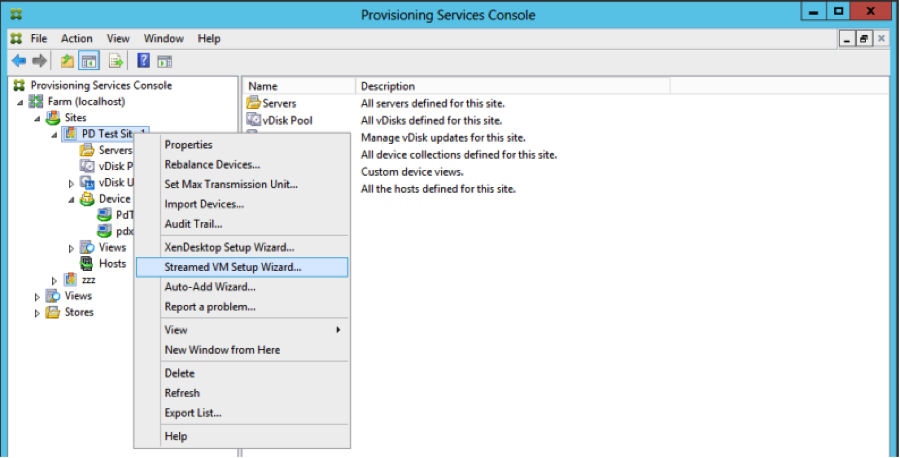Expand the Stores node in the tree
Viewport: 900px width, 458px height.
[x=38, y=313]
